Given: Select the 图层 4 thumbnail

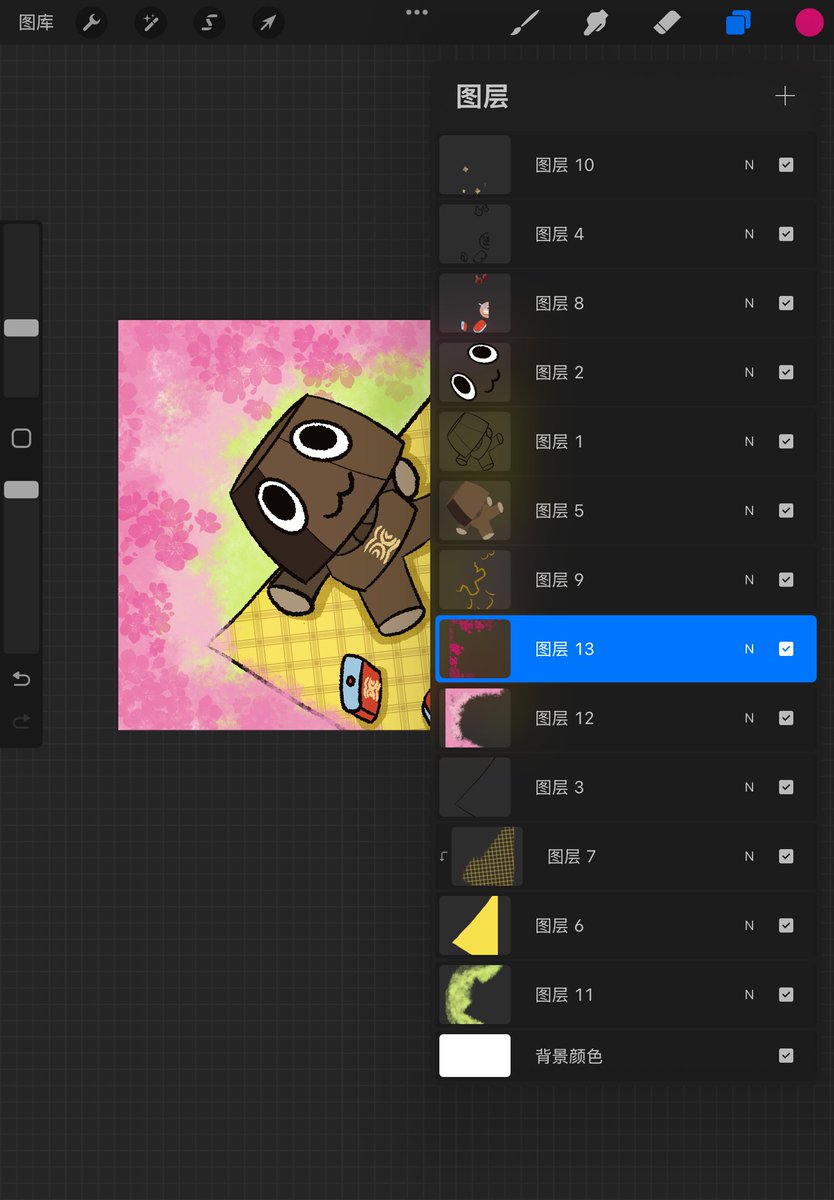Looking at the screenshot, I should coord(475,234).
